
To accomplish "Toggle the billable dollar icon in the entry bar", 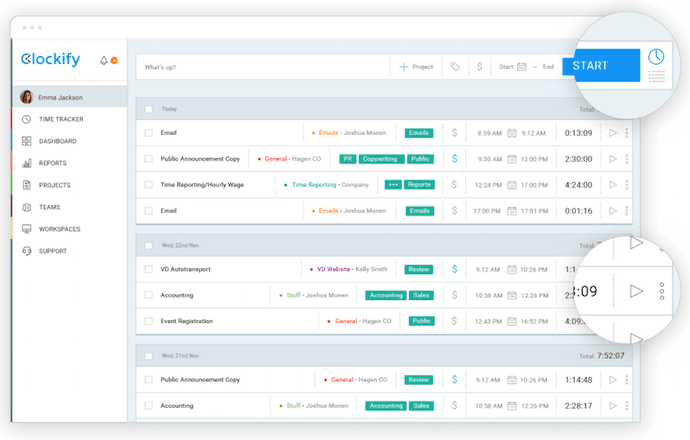I will click(x=480, y=67).
